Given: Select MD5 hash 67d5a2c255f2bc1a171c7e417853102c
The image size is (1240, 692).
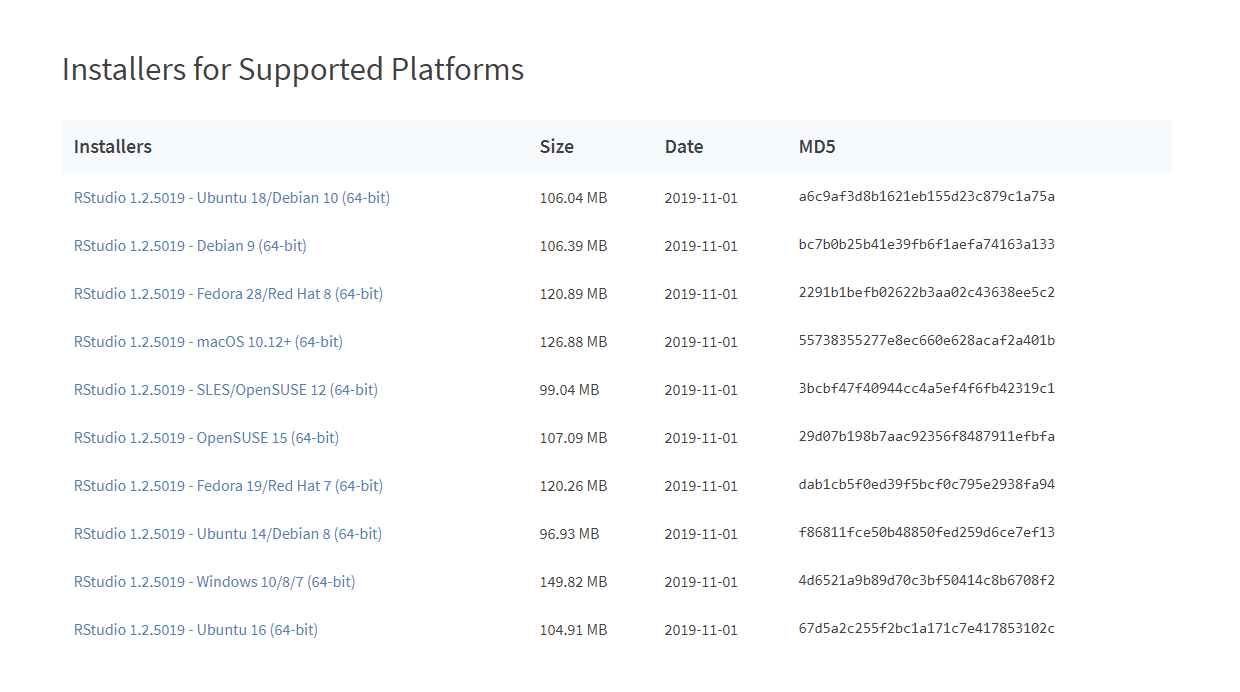Looking at the screenshot, I should [927, 629].
